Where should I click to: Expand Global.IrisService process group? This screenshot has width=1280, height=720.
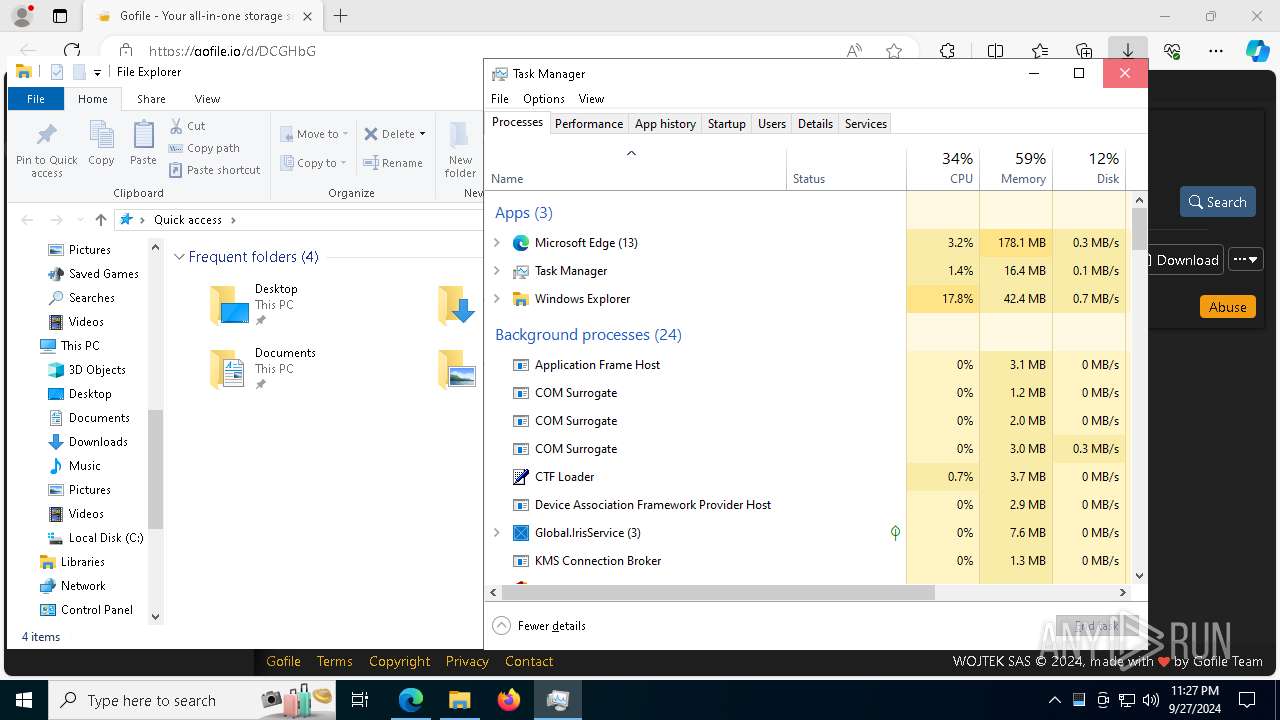coord(497,533)
